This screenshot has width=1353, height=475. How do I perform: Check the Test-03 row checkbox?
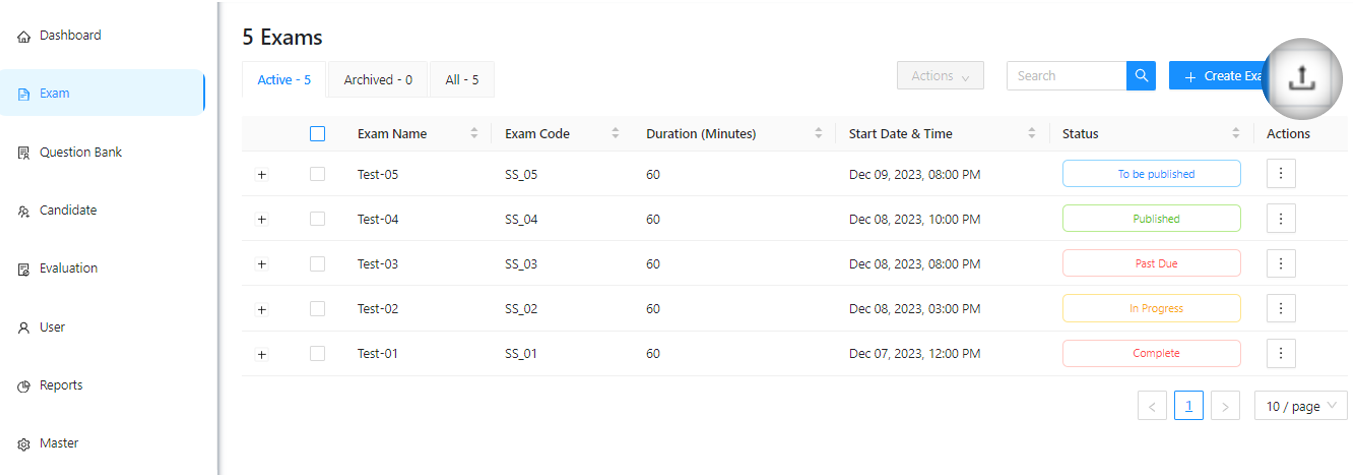(317, 264)
